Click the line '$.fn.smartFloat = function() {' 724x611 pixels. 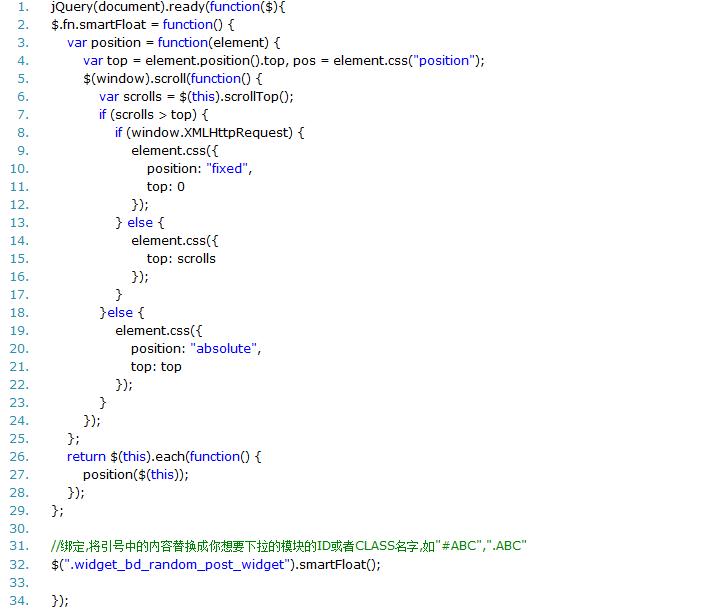coord(143,24)
